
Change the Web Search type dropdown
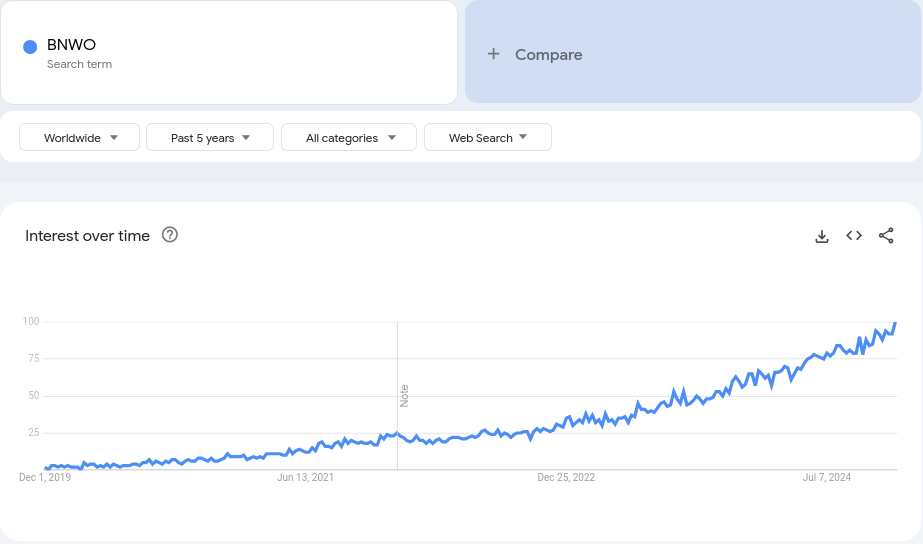point(487,138)
